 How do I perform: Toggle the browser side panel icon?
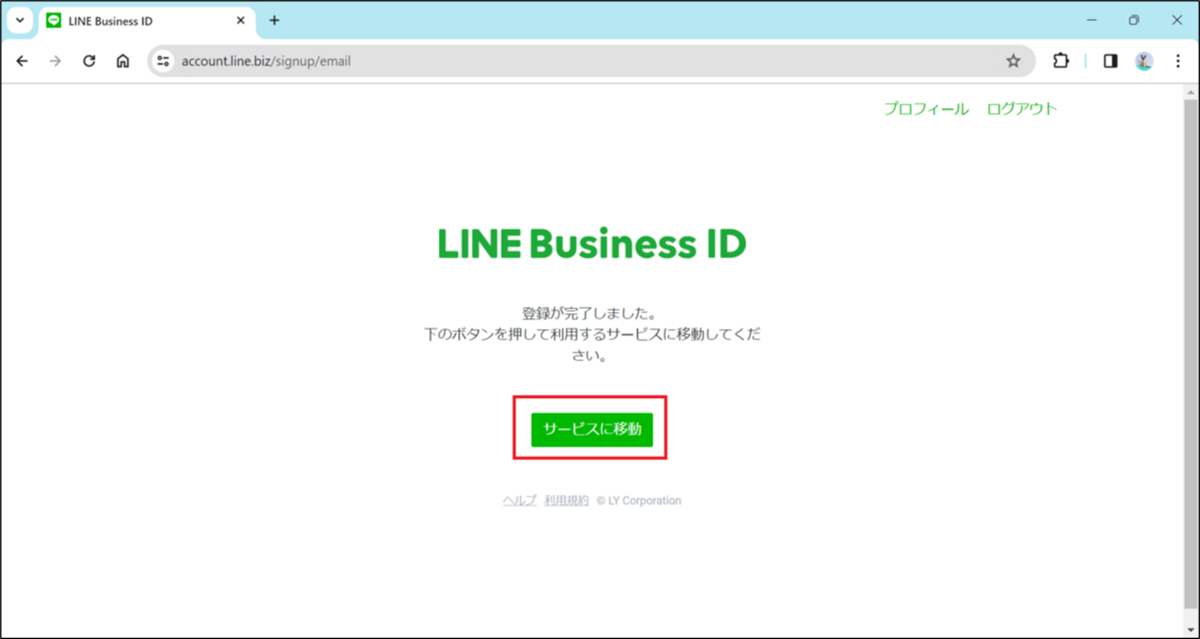[x=1110, y=61]
